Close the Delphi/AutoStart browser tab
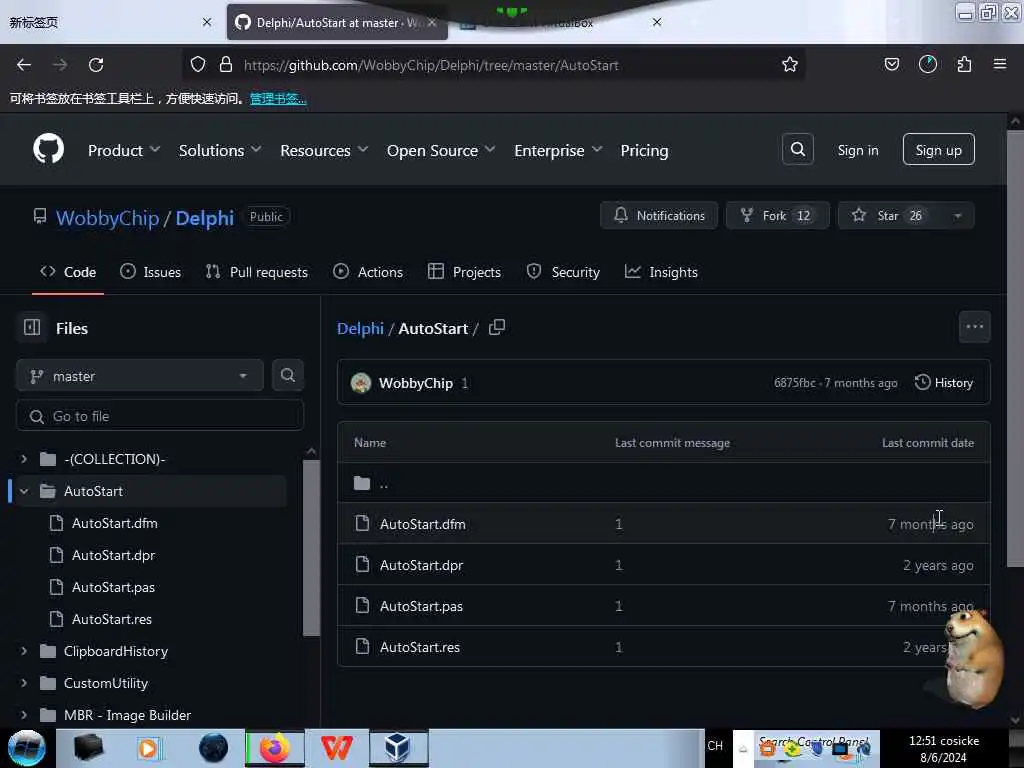This screenshot has width=1024, height=768. [432, 22]
